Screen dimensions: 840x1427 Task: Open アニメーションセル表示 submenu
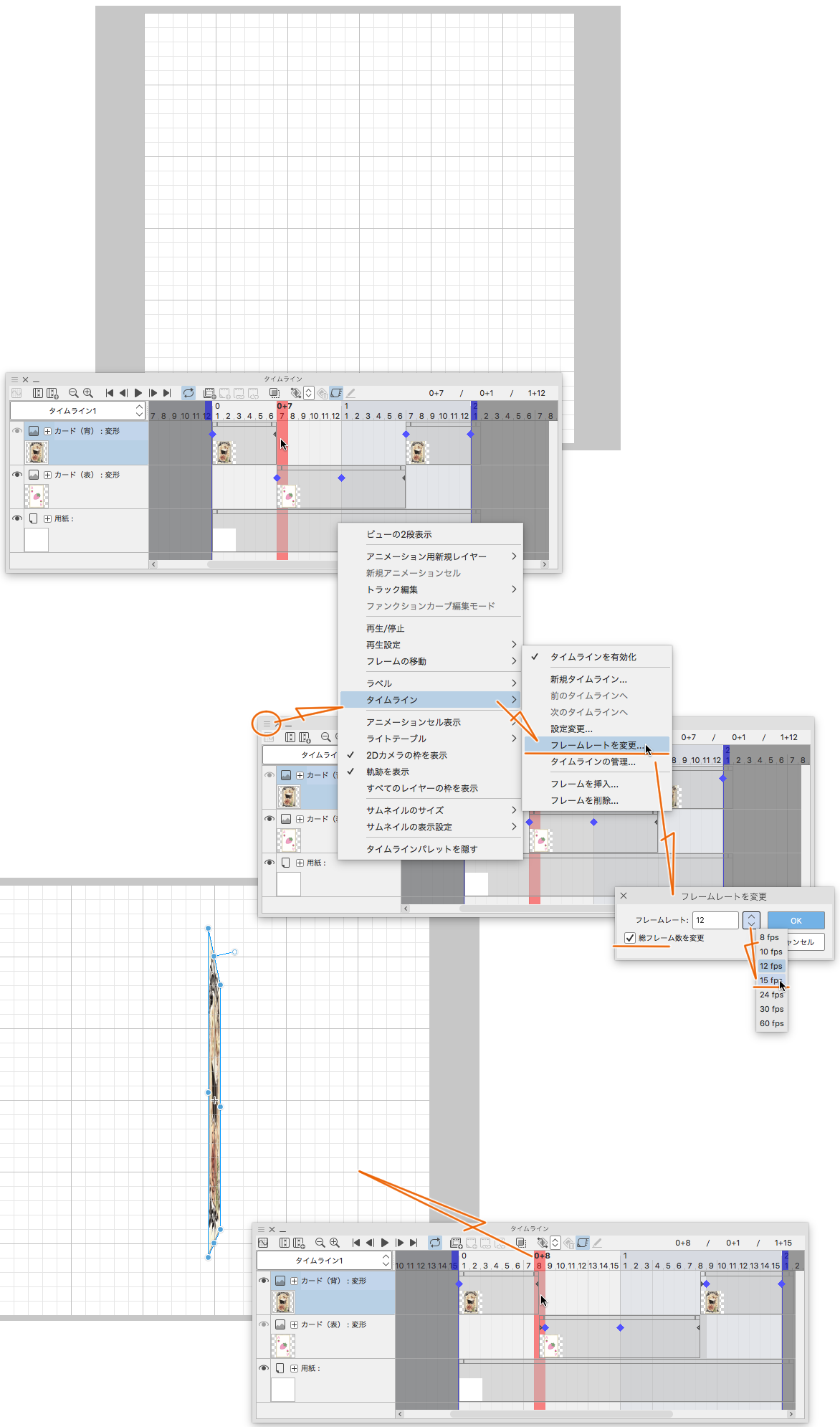click(x=430, y=722)
